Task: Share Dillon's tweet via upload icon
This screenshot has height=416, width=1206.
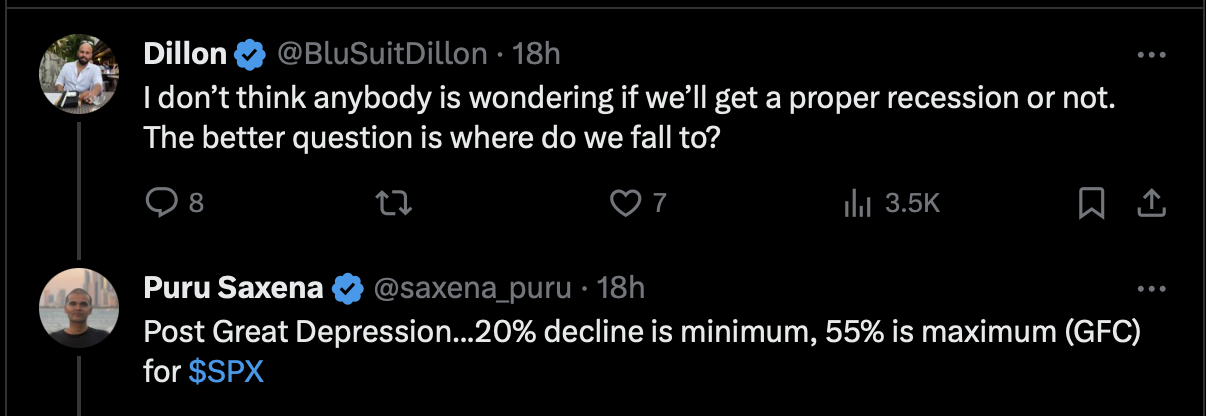Action: (x=1152, y=203)
